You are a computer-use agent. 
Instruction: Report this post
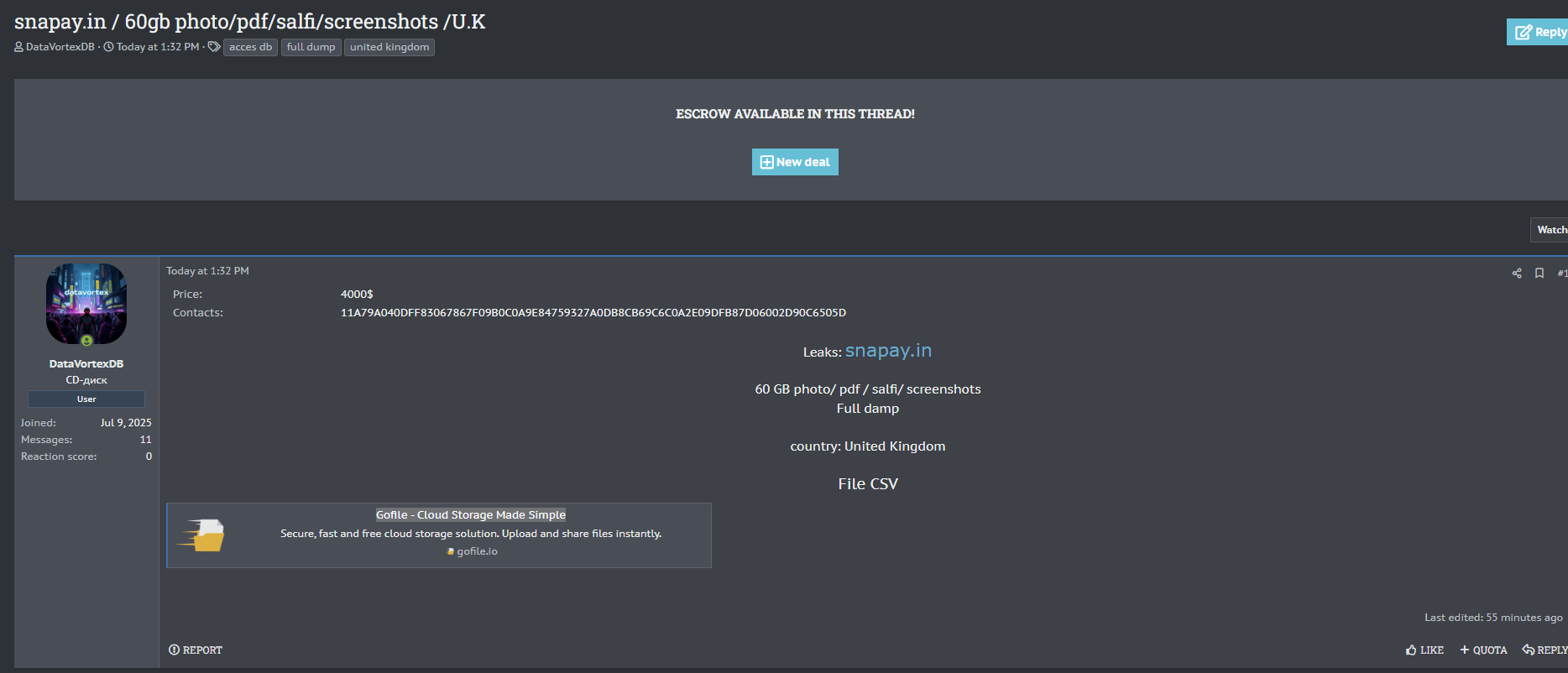[196, 650]
